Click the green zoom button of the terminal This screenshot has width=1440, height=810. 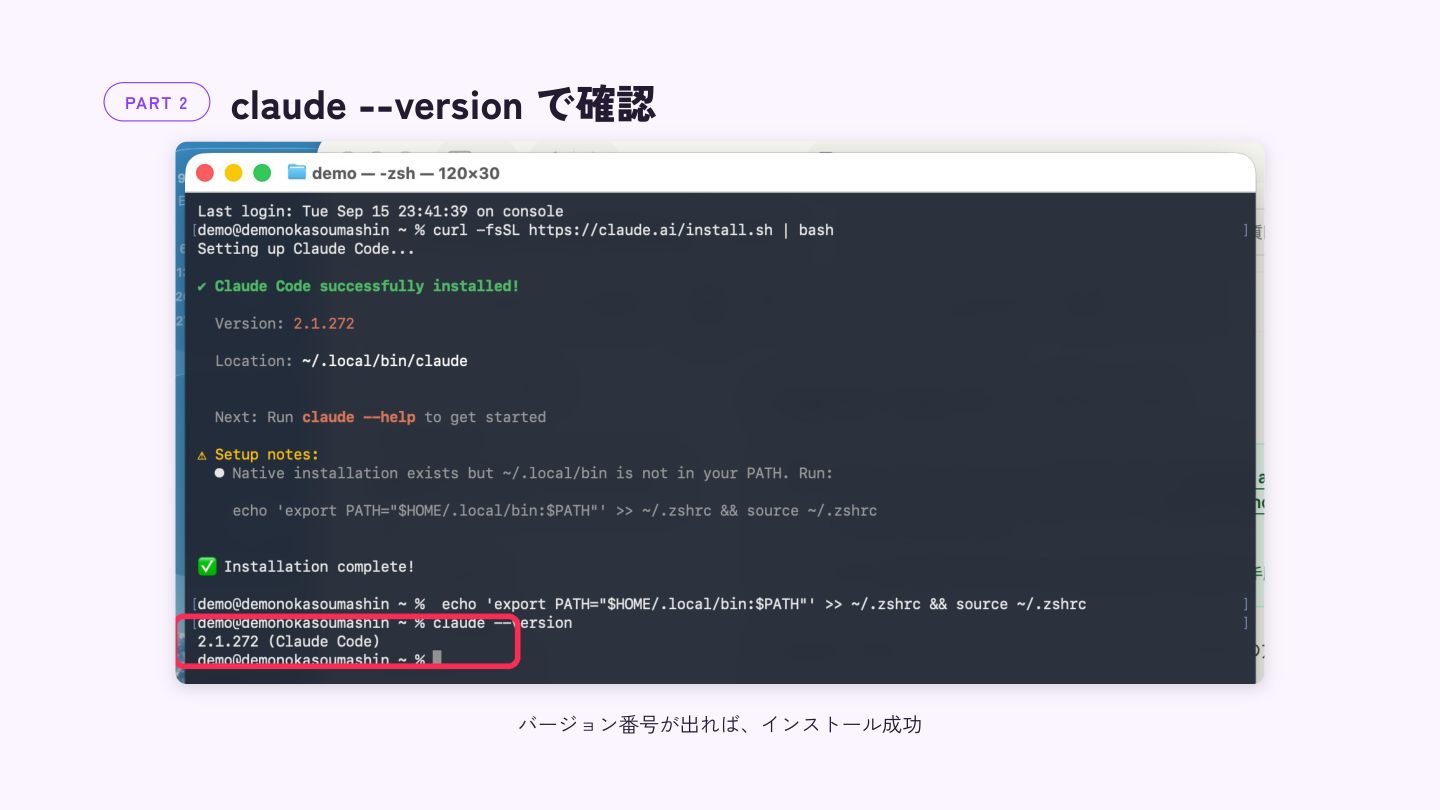pyautogui.click(x=262, y=173)
